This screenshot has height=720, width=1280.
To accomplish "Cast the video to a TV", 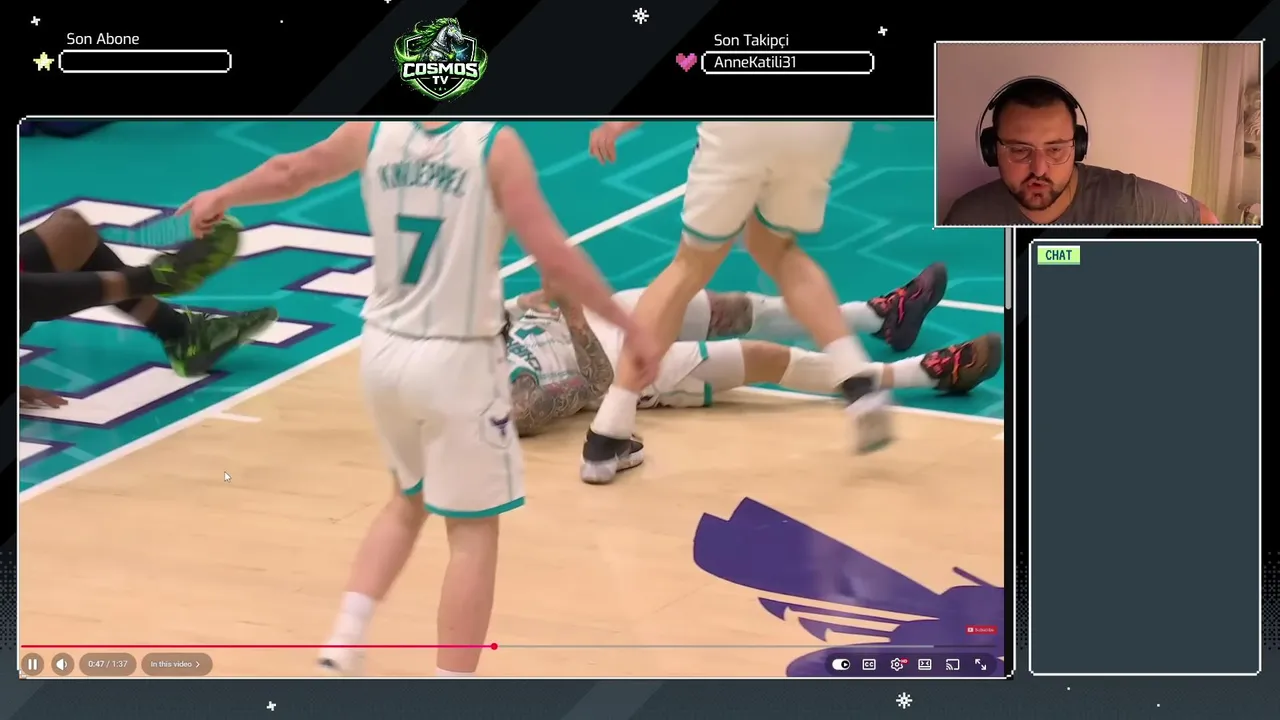I will pyautogui.click(x=953, y=664).
